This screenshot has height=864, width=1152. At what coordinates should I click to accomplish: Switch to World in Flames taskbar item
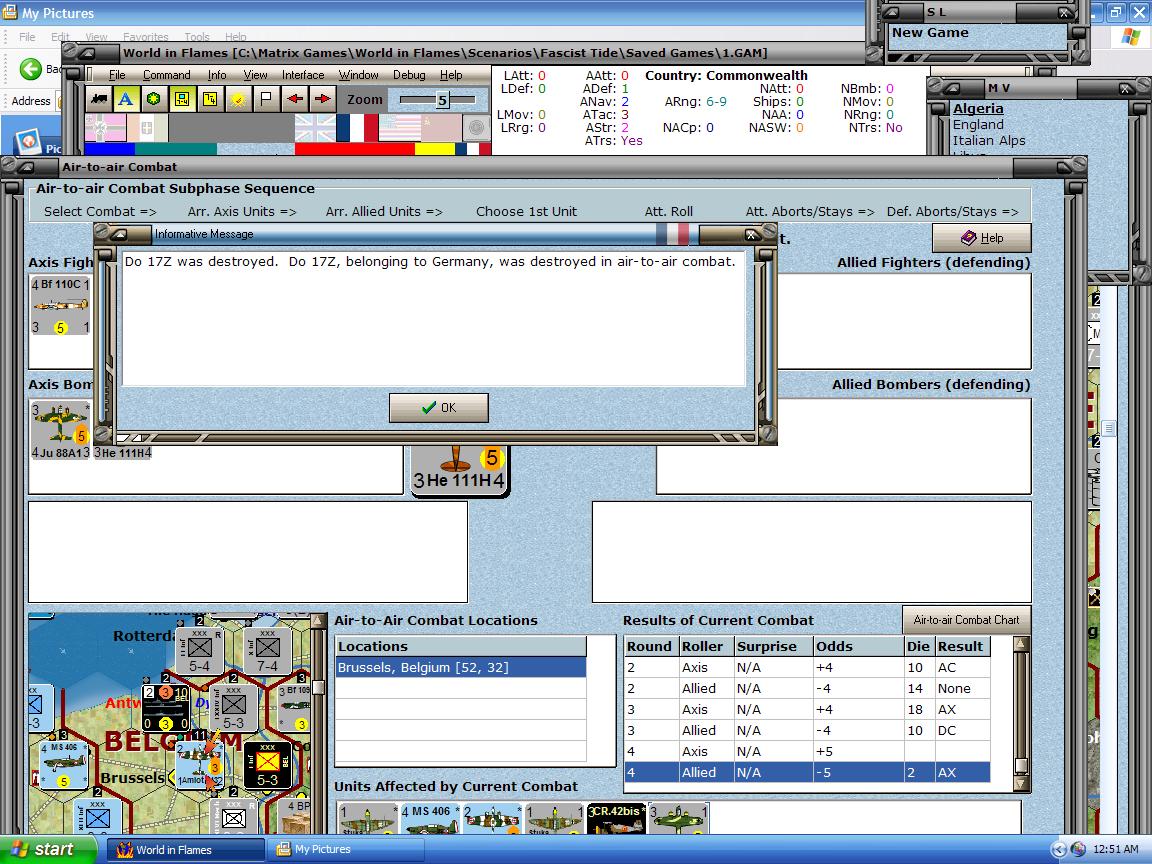coord(186,850)
